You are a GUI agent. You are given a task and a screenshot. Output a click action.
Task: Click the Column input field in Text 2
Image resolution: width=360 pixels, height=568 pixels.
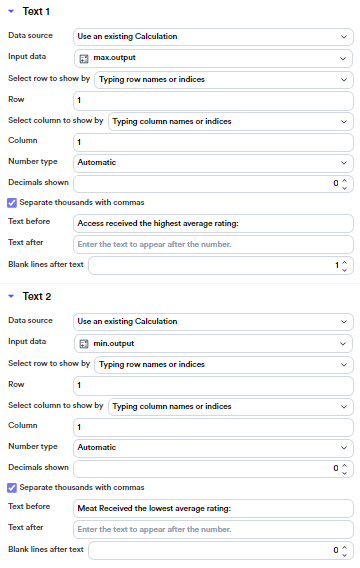213,427
